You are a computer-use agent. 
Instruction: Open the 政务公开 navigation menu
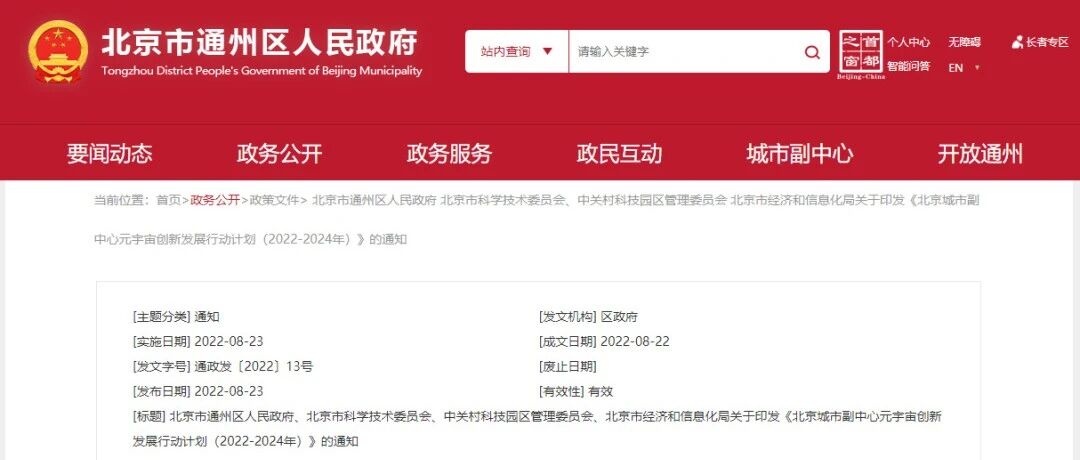click(279, 154)
